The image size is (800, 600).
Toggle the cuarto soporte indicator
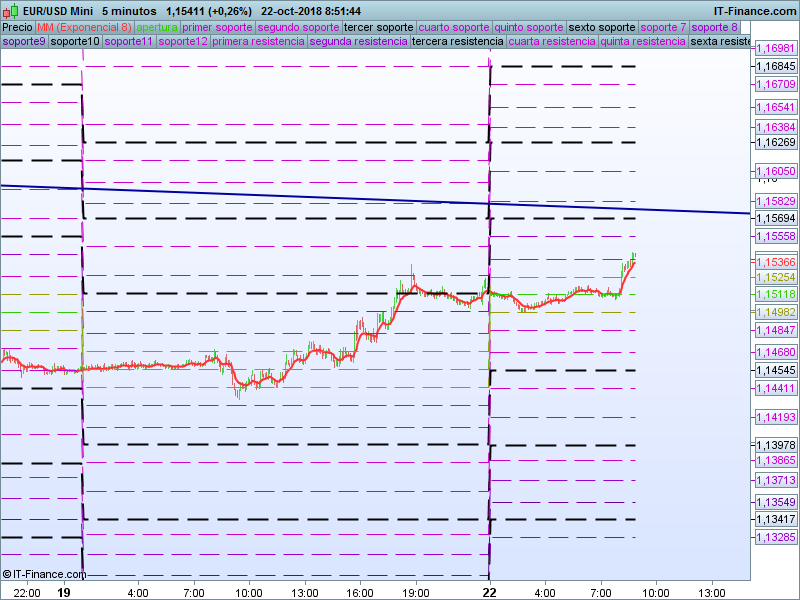tap(454, 27)
